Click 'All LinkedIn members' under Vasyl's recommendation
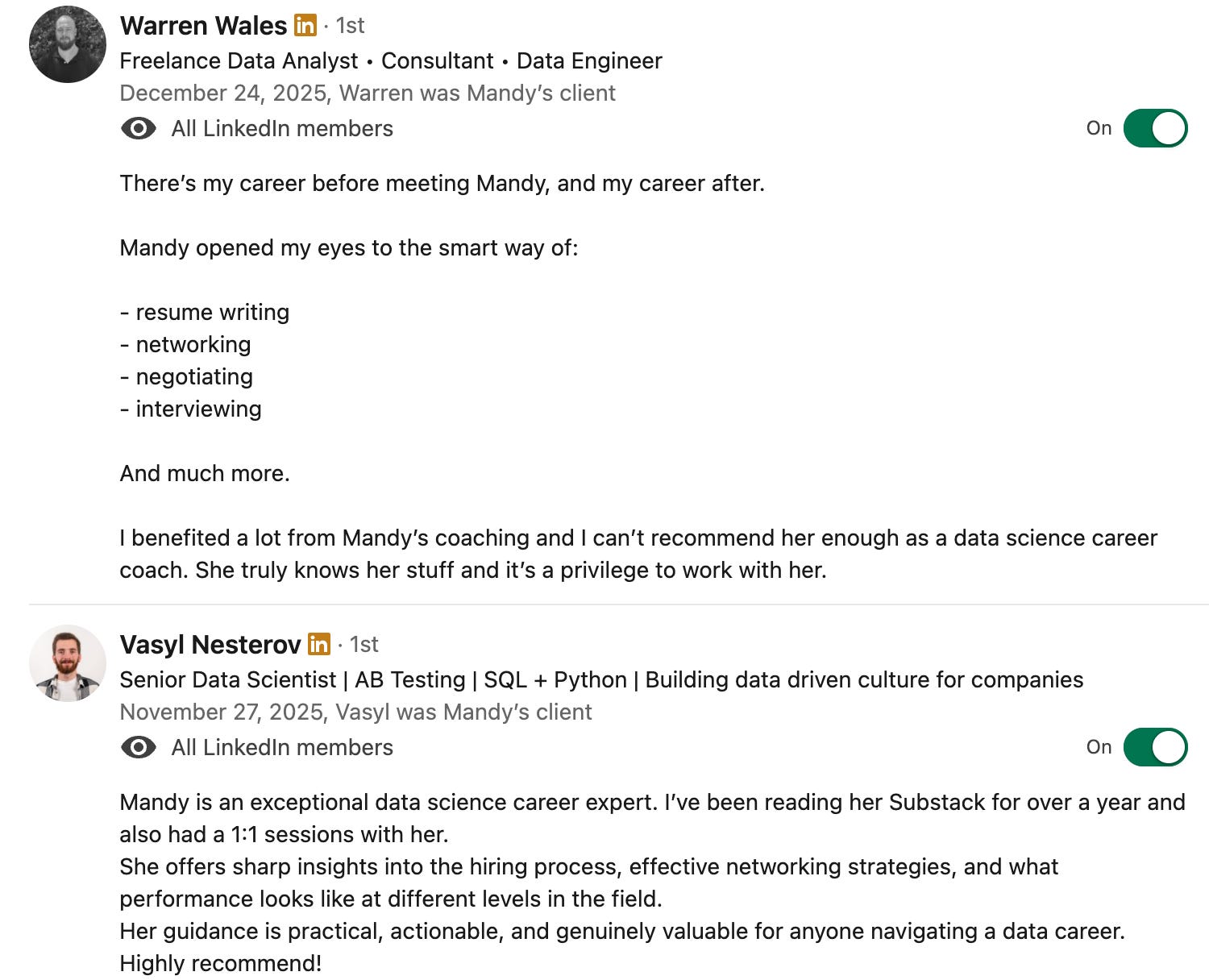The height and width of the screenshot is (980, 1209). tap(282, 747)
